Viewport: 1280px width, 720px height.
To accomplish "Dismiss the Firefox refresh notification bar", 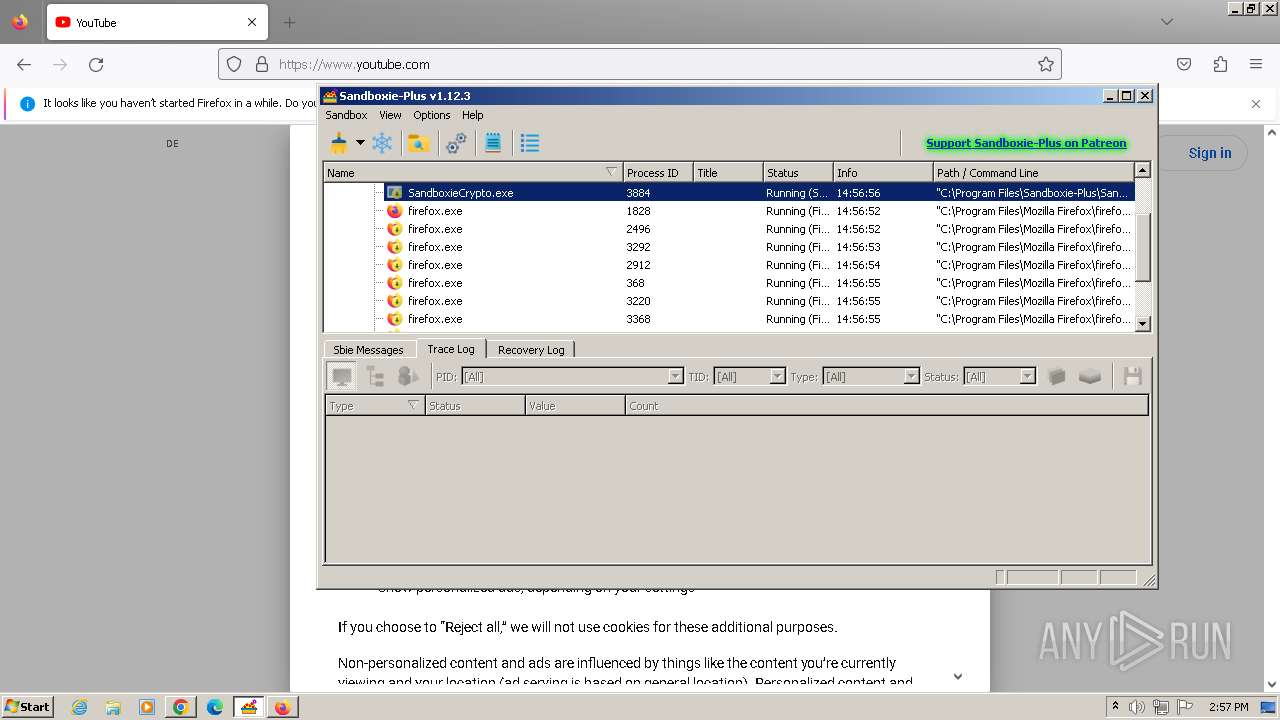I will pyautogui.click(x=1256, y=103).
